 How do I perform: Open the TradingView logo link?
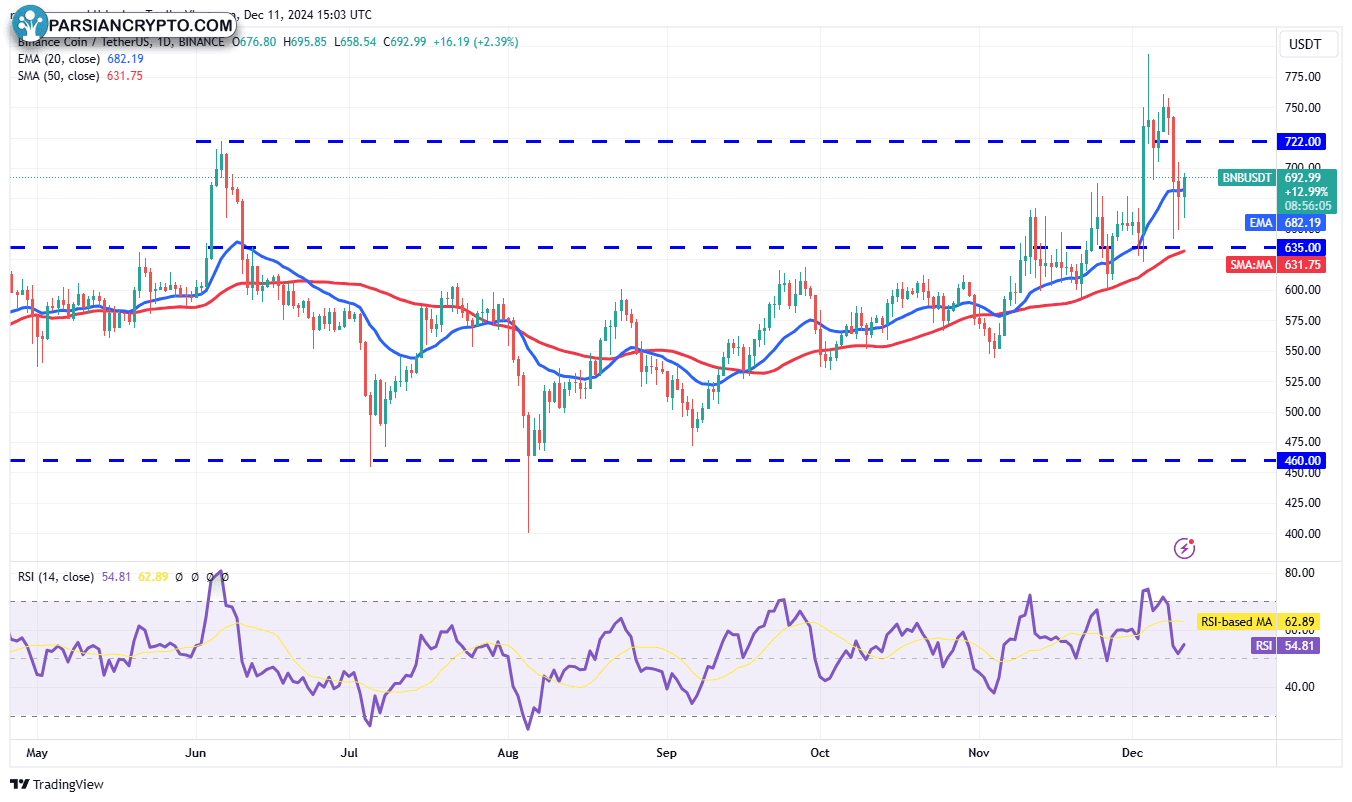click(x=57, y=784)
